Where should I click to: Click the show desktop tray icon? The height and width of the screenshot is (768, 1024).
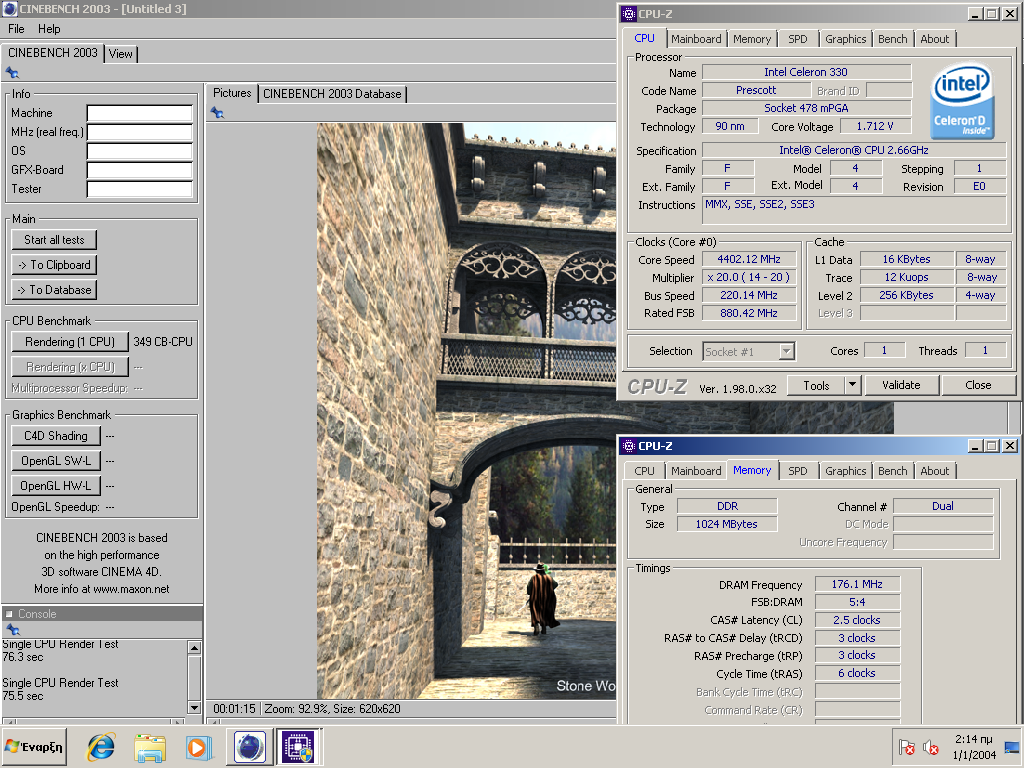click(1012, 747)
